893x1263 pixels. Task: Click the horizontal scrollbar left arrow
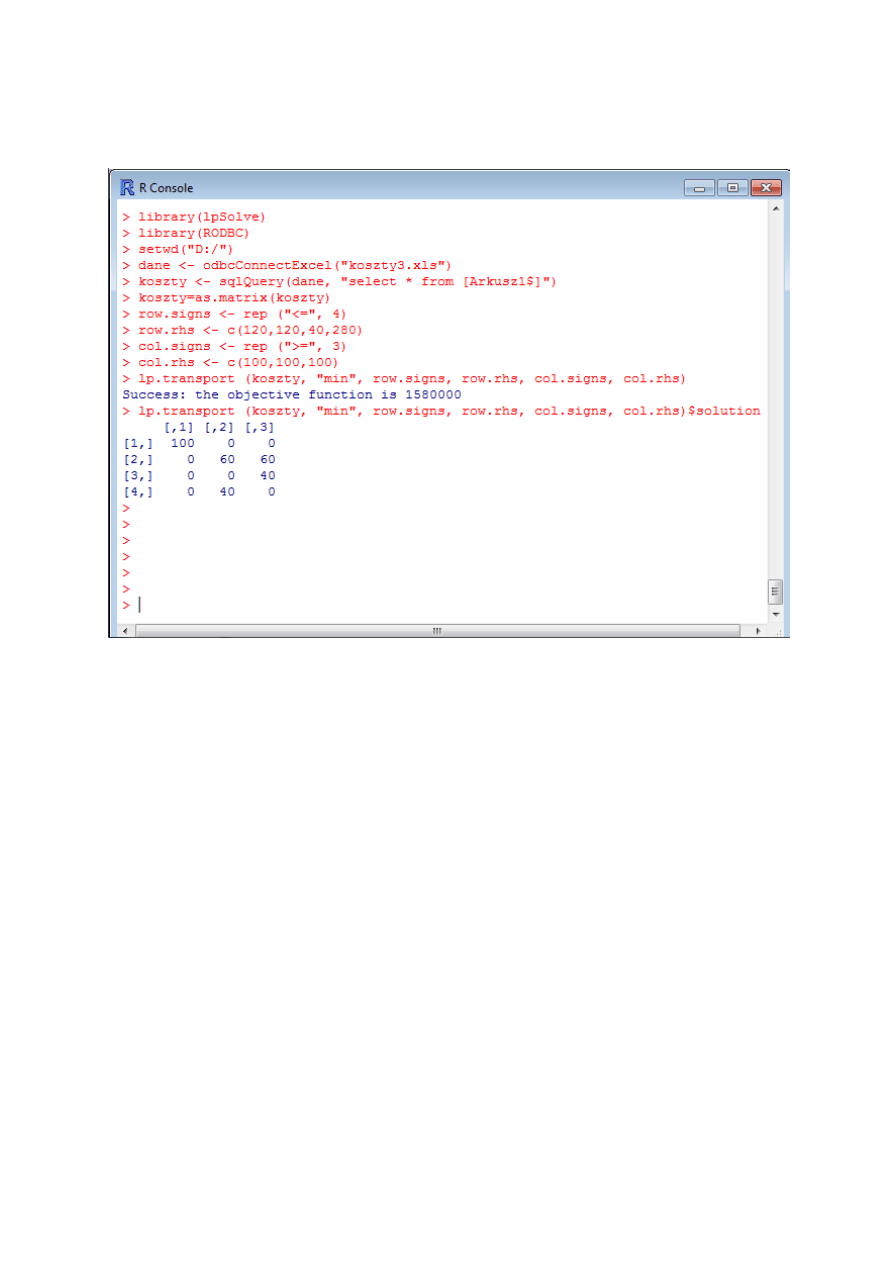pos(126,631)
